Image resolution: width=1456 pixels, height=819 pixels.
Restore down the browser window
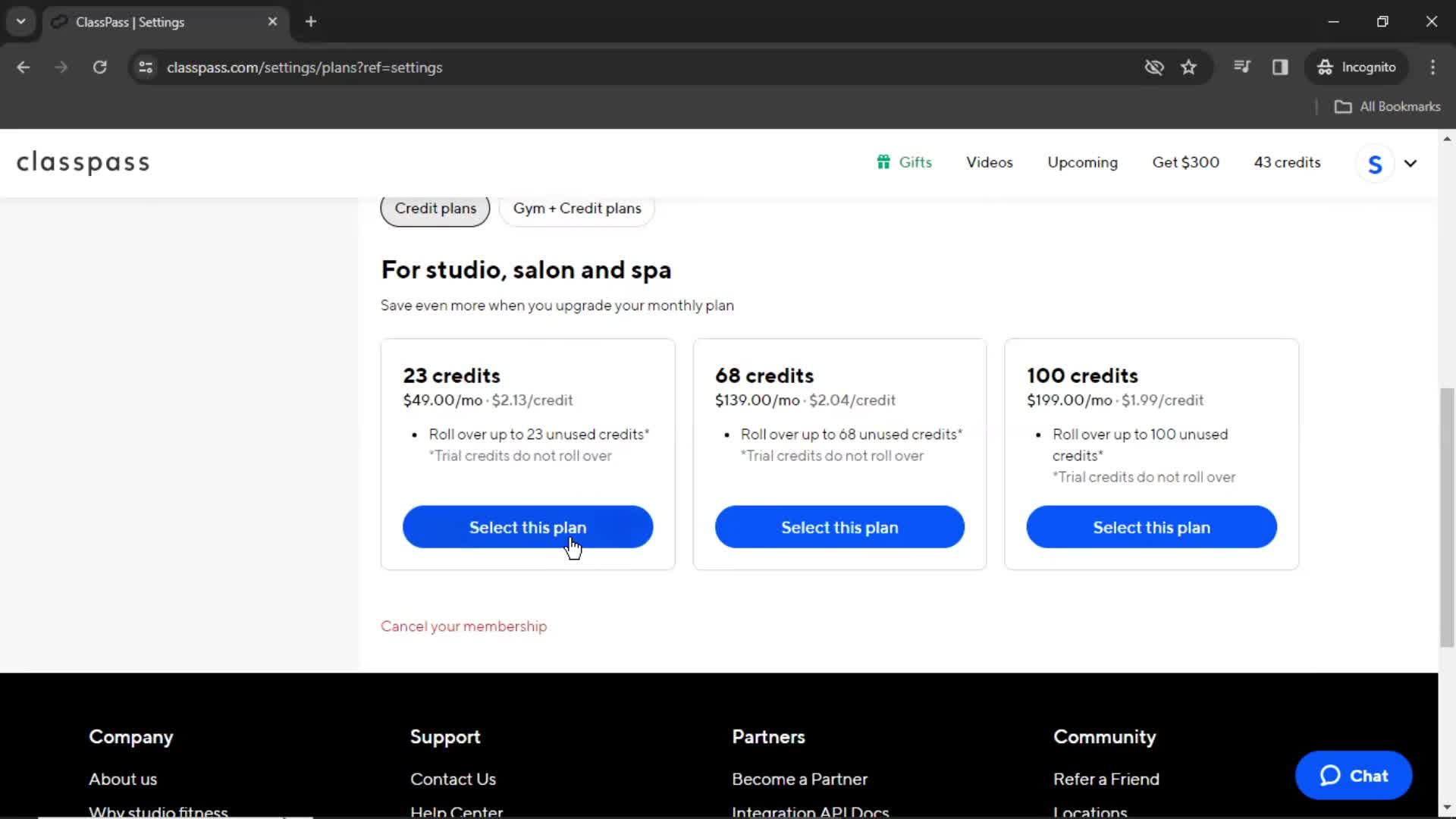tap(1382, 22)
